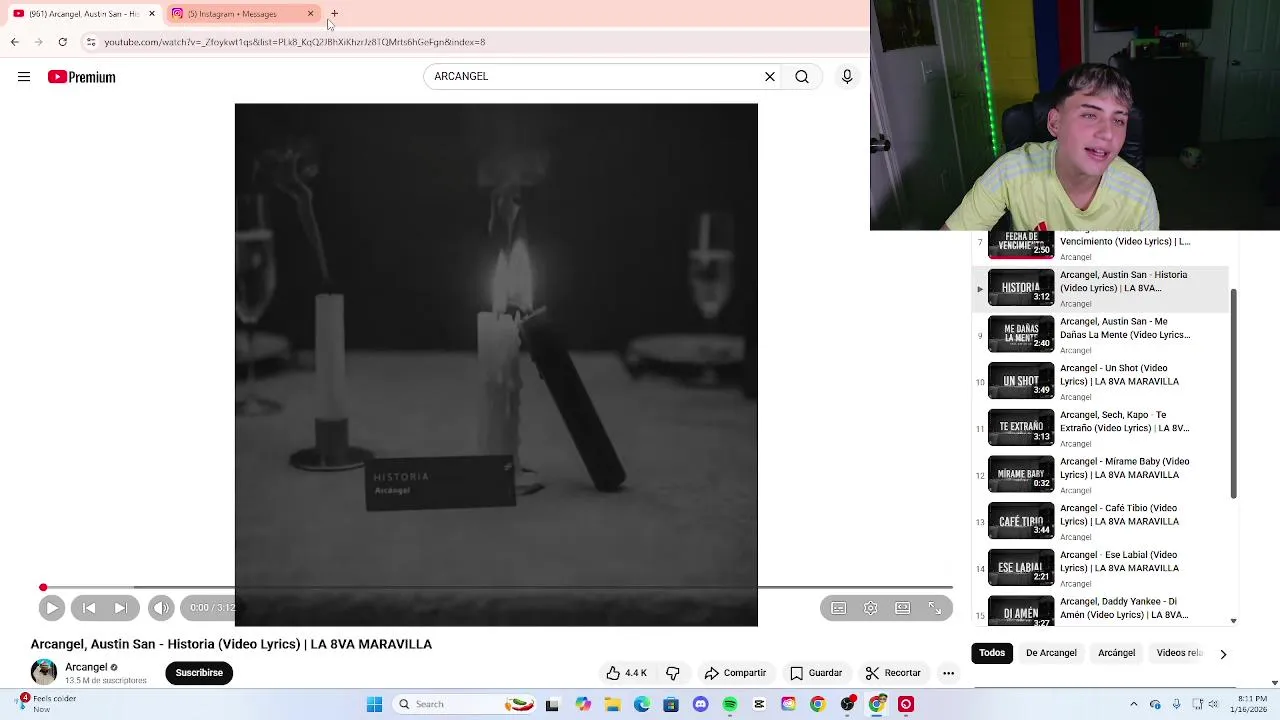Launch Microsoft Store from the taskbar
1280x720 pixels.
pyautogui.click(x=671, y=705)
